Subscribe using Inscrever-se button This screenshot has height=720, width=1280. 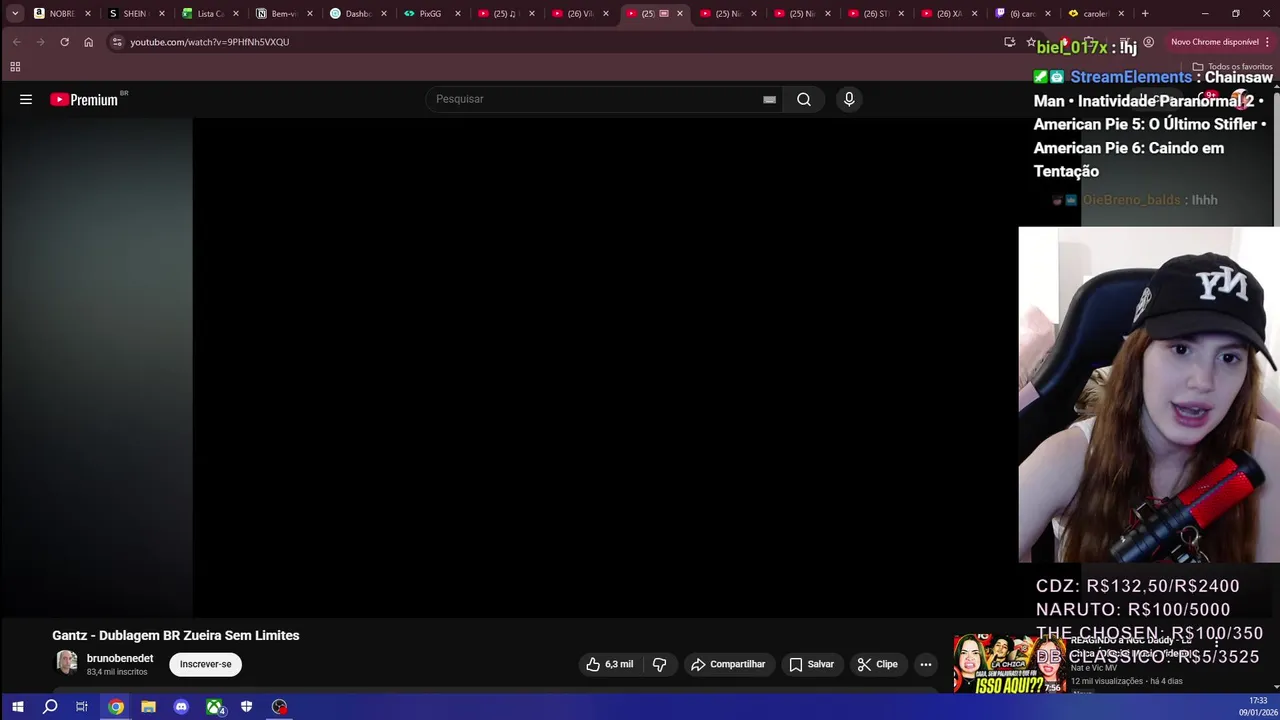206,664
